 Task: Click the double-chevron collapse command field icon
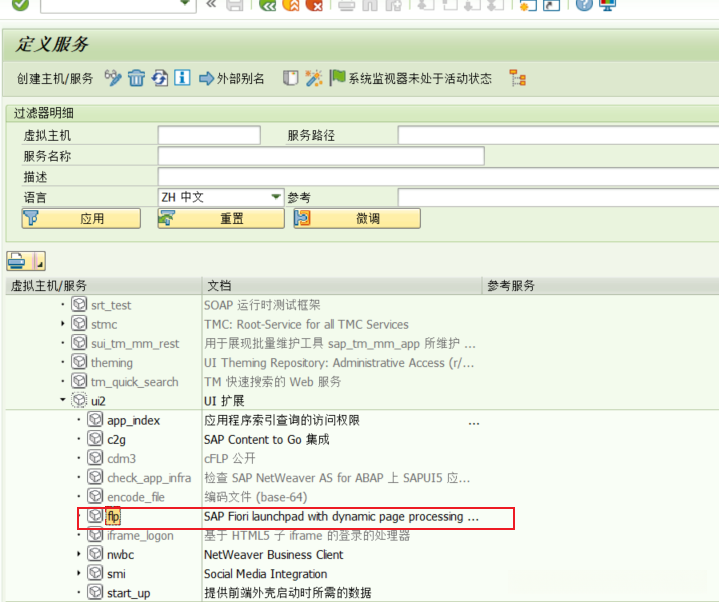(211, 4)
